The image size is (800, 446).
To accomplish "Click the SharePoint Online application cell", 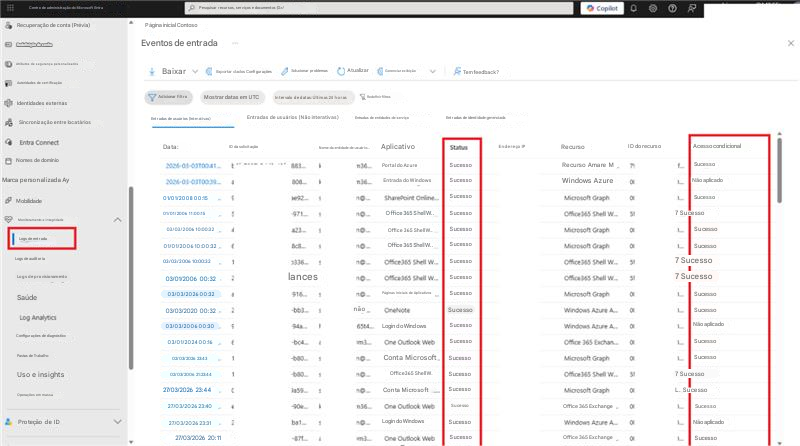I will (411, 197).
